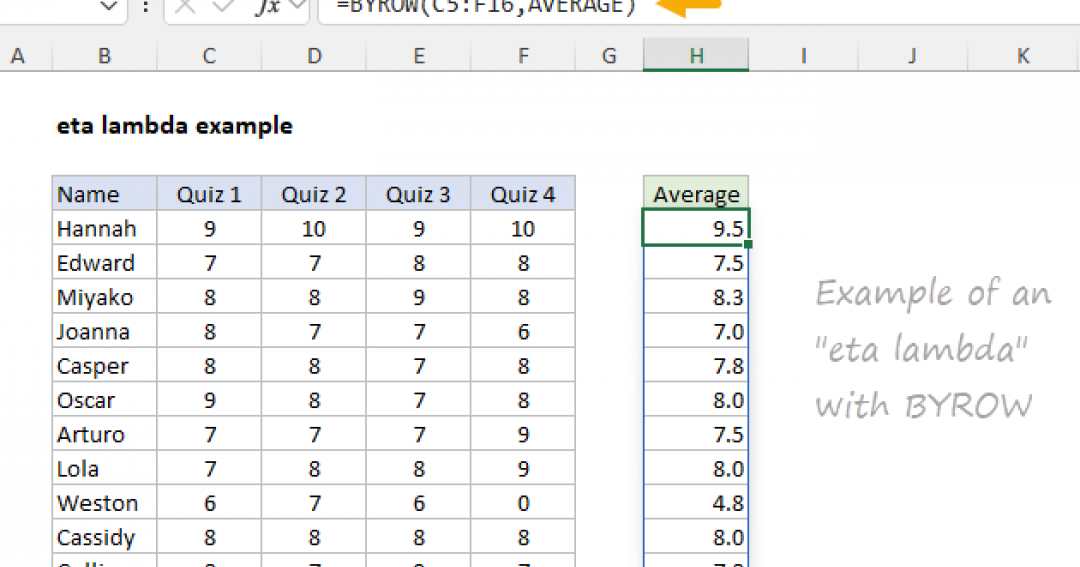Select Lola's average cell showing 8.0
The image size is (1080, 567).
(696, 468)
